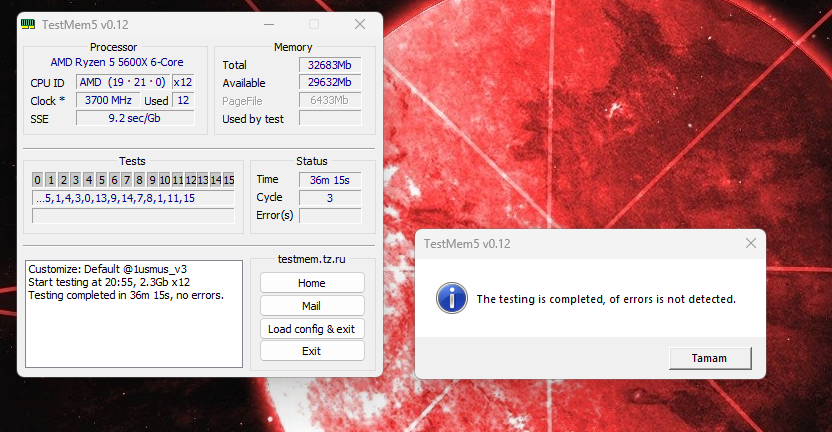Image resolution: width=832 pixels, height=432 pixels.
Task: Click the x12 thread count field
Action: click(x=183, y=82)
